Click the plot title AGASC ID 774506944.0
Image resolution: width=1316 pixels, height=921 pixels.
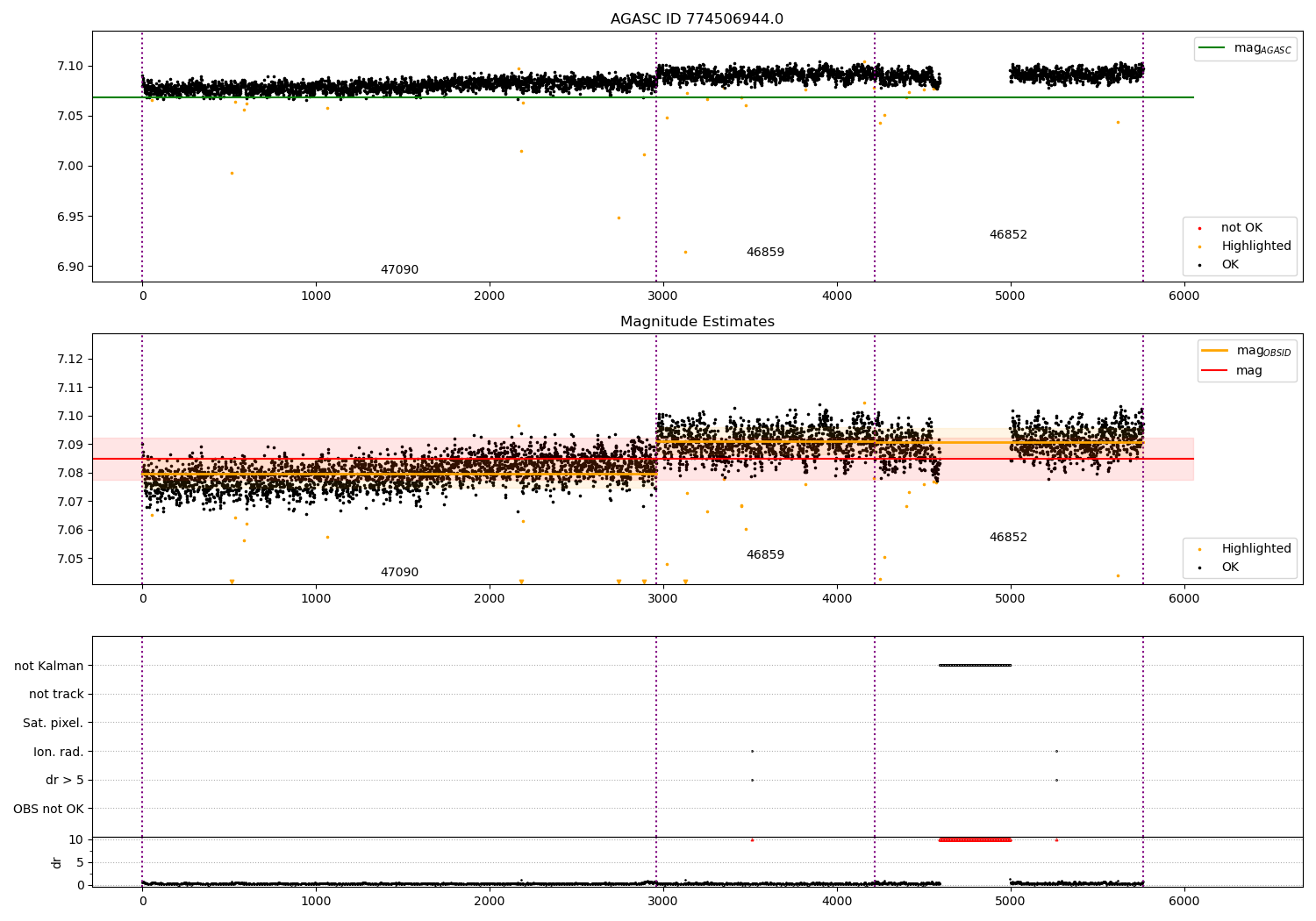(x=697, y=19)
